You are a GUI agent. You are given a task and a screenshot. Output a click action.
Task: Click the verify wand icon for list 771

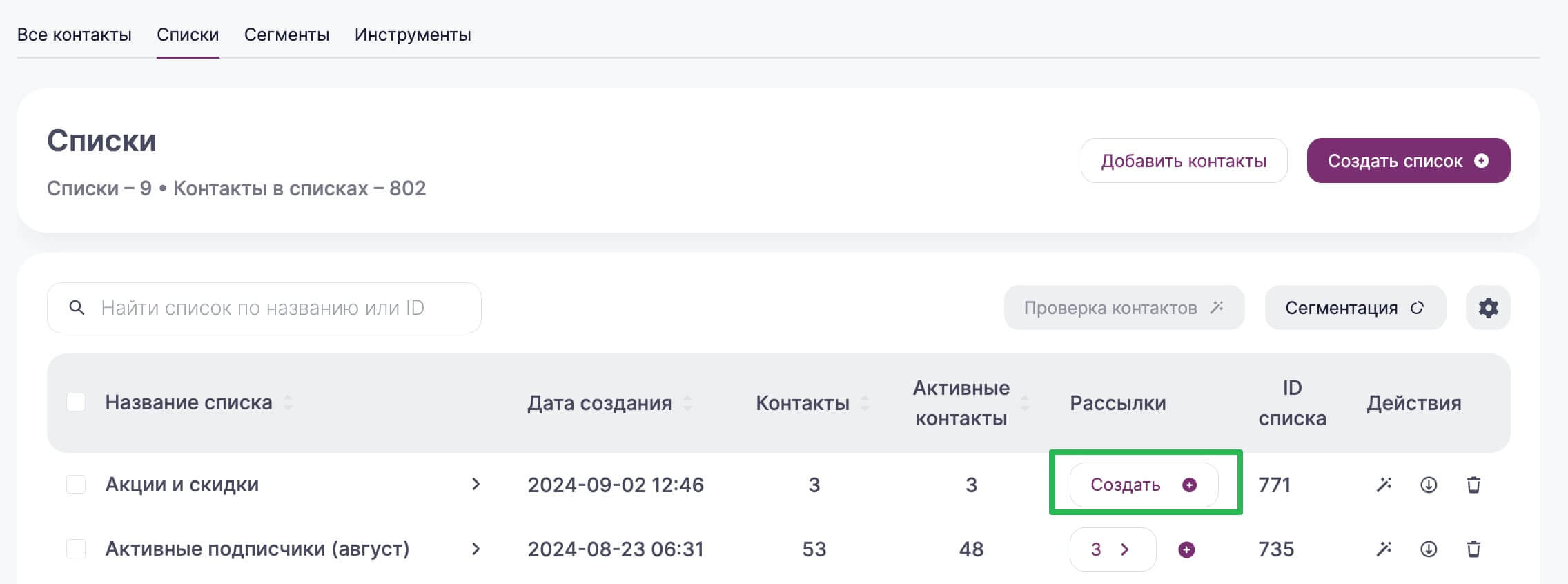(1384, 485)
